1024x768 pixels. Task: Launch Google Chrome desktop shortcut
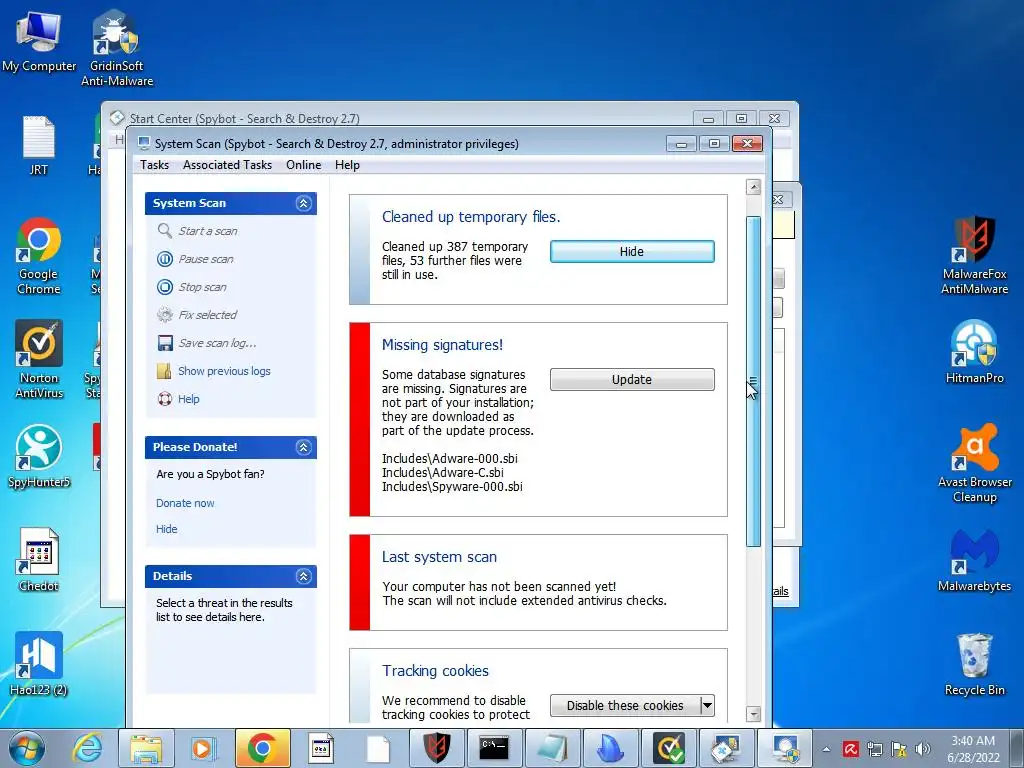tap(39, 256)
